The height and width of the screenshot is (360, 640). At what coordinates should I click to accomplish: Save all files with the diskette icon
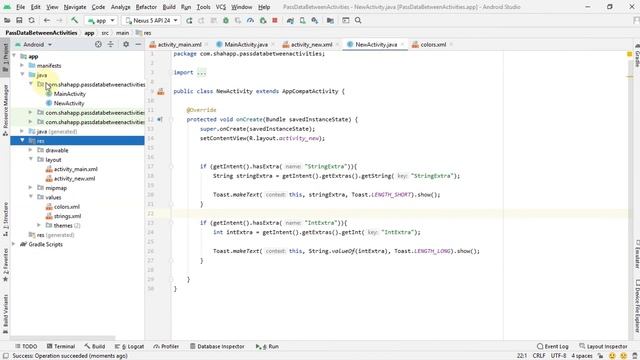pyautogui.click(x=19, y=20)
